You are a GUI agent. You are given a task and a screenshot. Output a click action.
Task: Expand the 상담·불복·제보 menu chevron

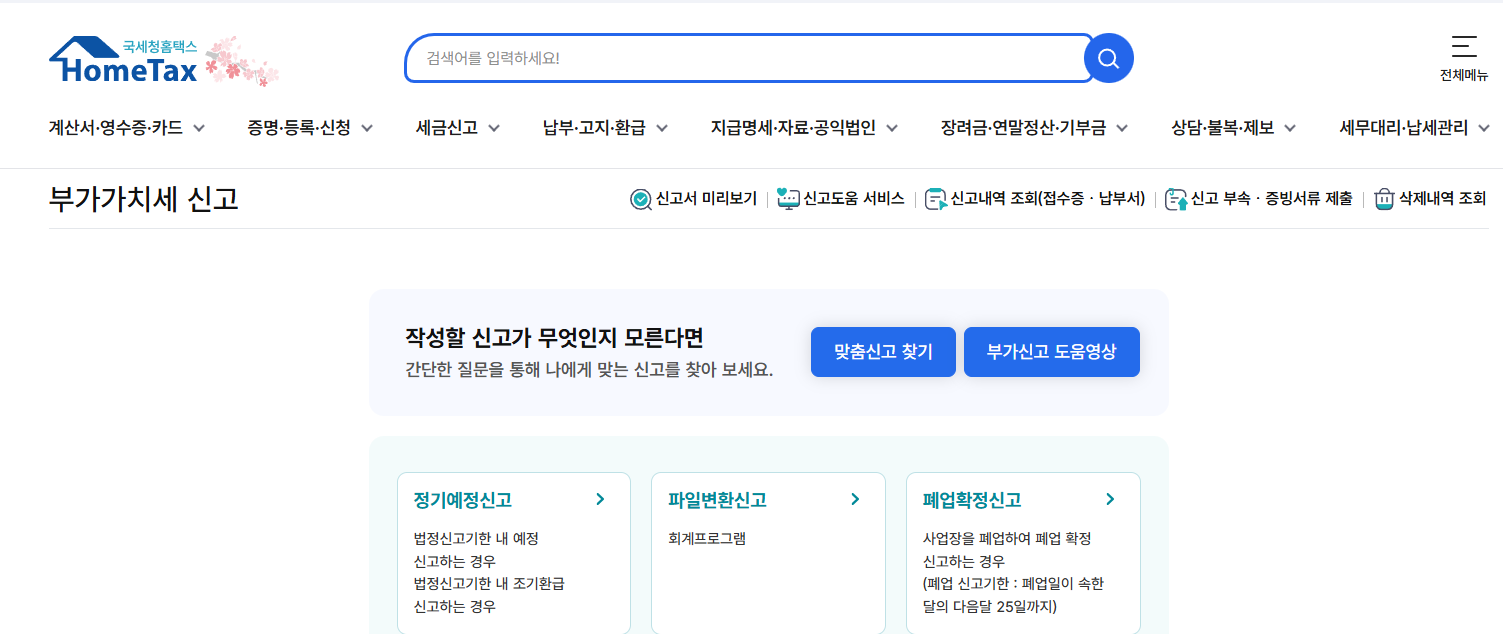point(1291,128)
